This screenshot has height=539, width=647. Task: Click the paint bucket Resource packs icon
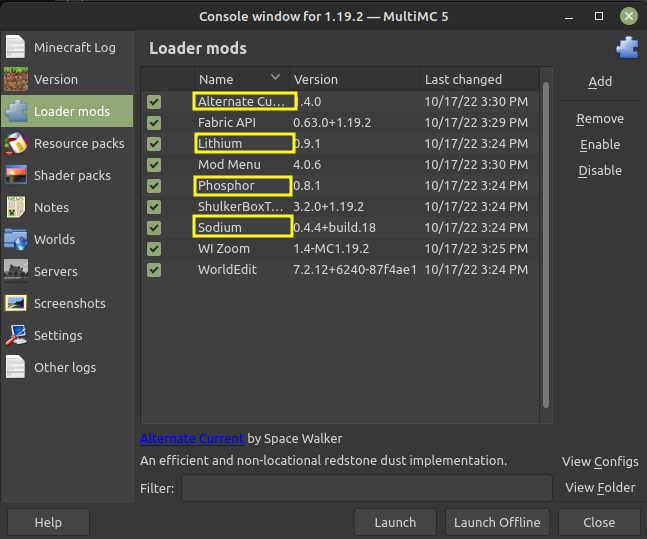pyautogui.click(x=16, y=143)
